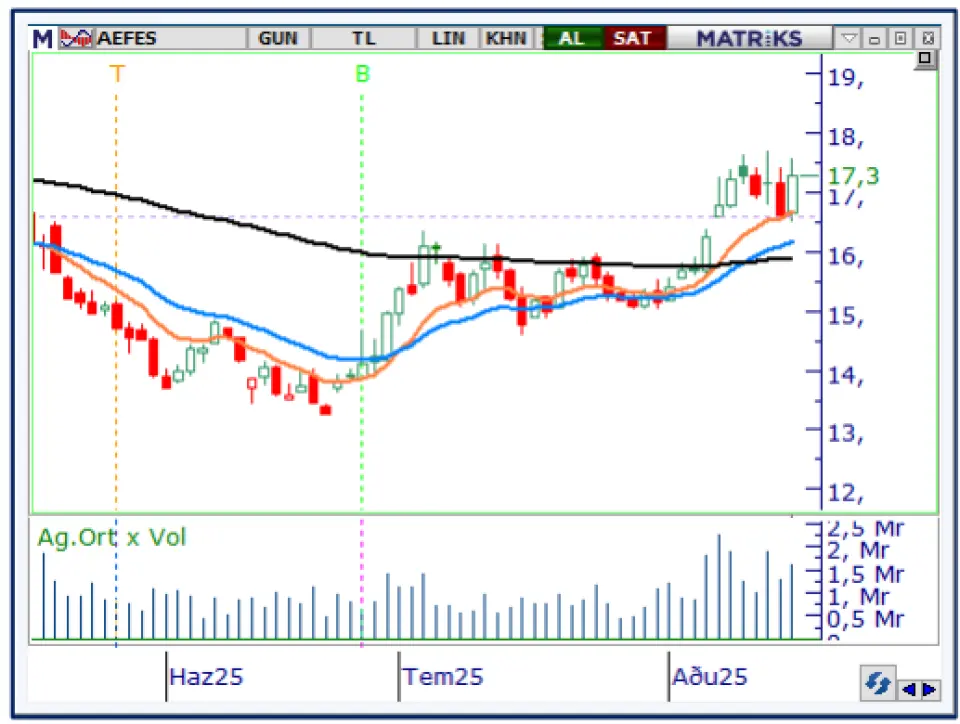Select the AEFES symbol field
This screenshot has height=724, width=960.
tap(170, 39)
